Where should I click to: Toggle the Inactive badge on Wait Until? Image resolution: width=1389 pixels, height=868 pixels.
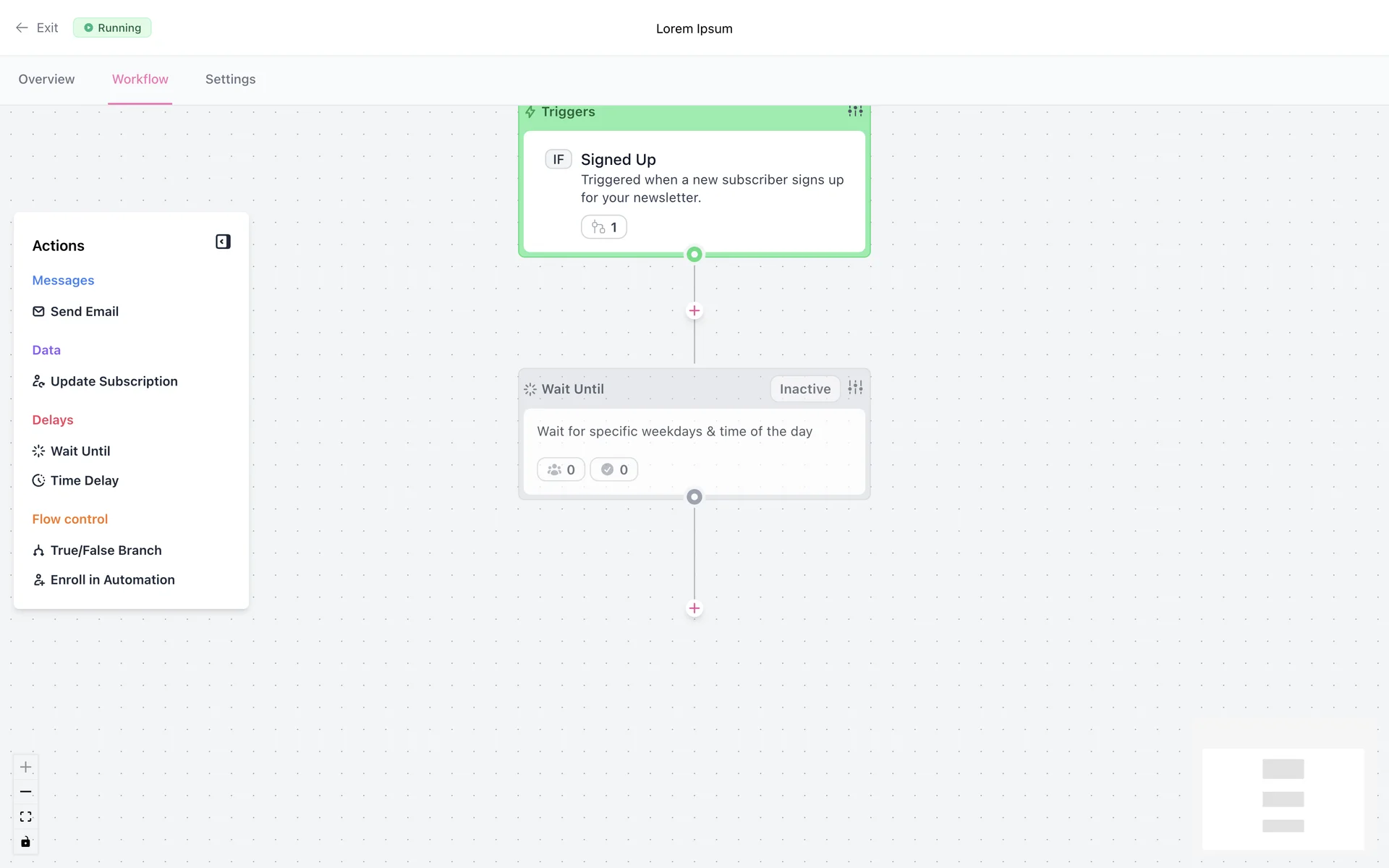804,389
